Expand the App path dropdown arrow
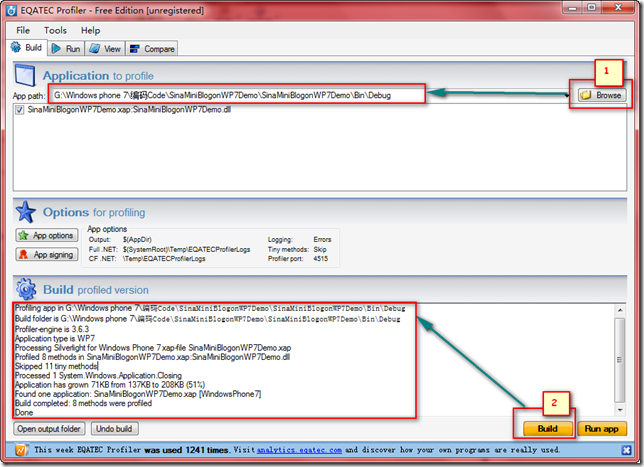 point(567,95)
